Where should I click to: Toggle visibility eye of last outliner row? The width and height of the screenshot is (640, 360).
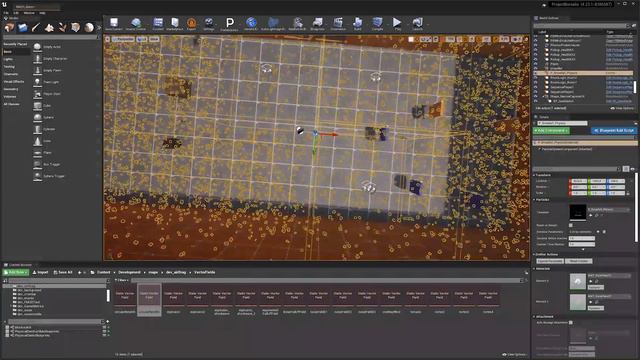point(536,101)
